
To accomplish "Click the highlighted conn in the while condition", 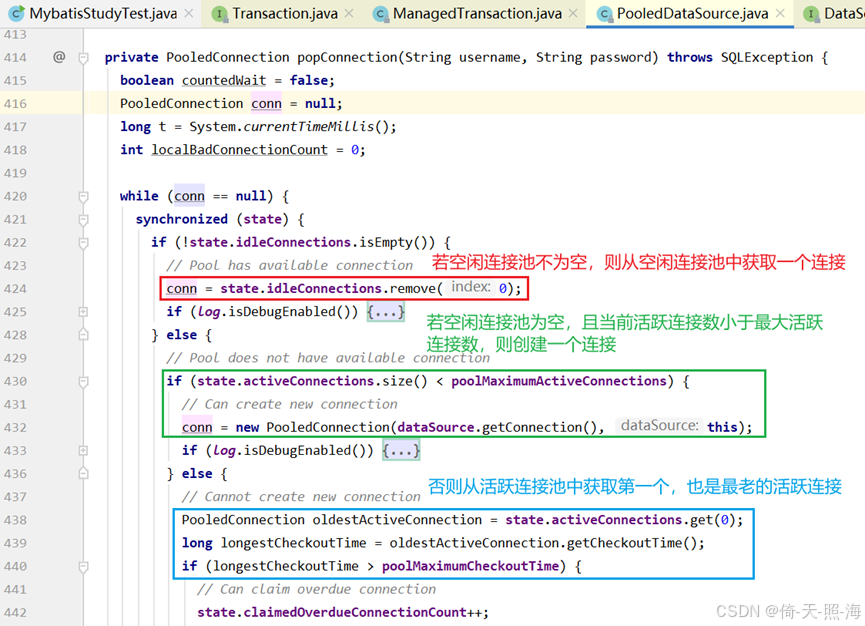I will (x=189, y=196).
